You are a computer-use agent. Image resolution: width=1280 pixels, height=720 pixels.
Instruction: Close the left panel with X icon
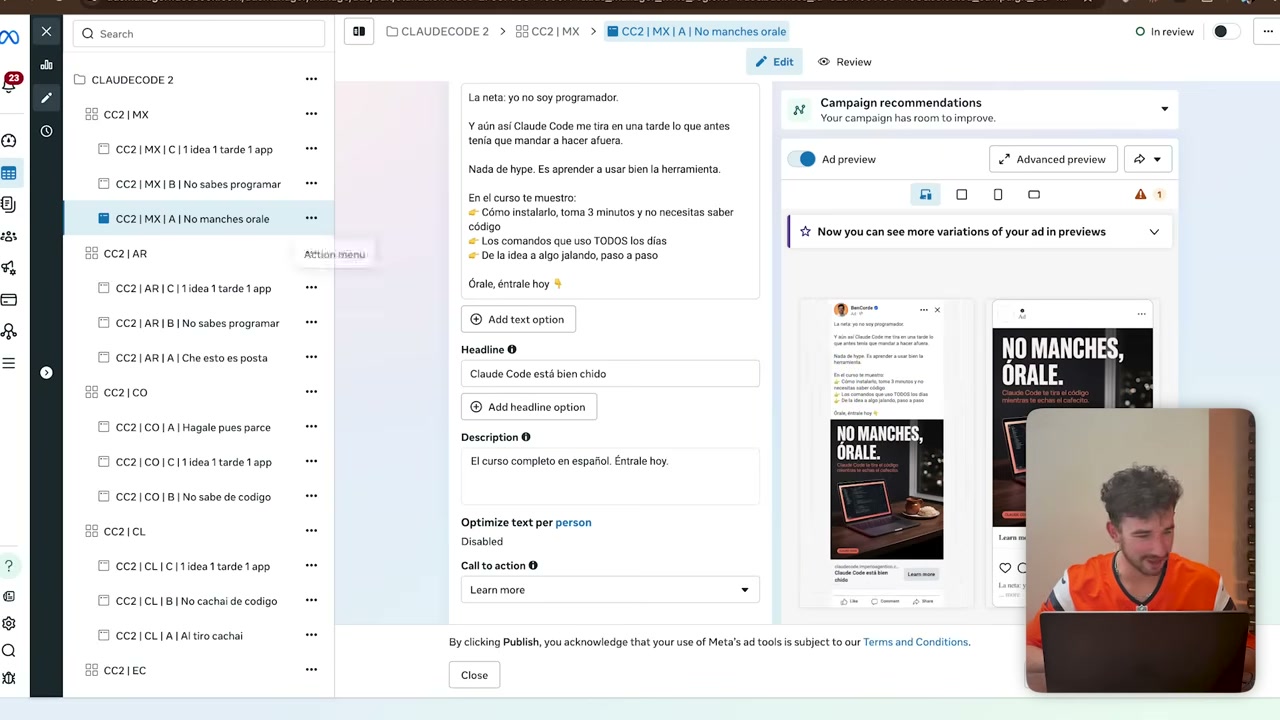[x=46, y=32]
